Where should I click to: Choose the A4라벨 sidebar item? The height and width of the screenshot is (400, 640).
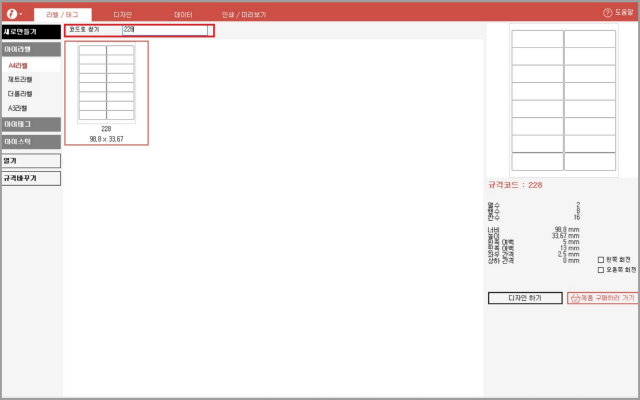point(31,65)
